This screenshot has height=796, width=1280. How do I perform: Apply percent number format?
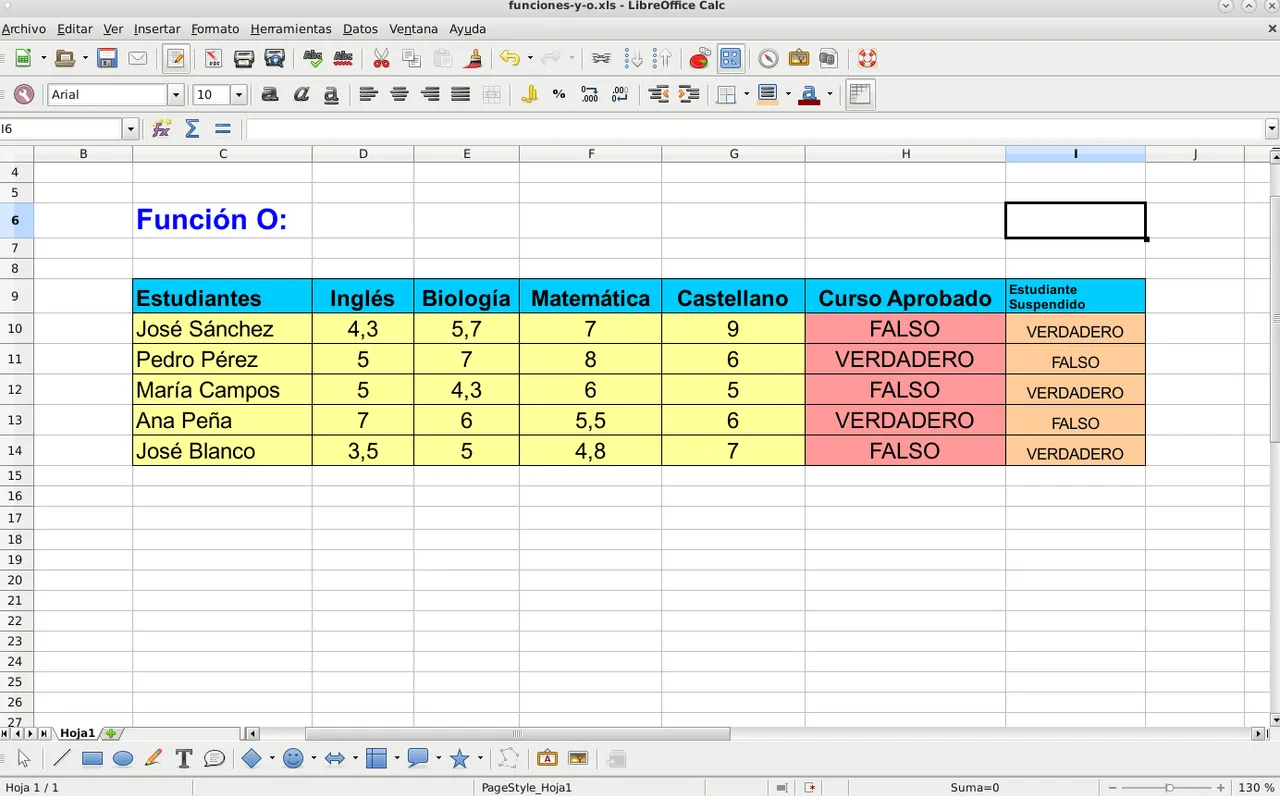559,95
